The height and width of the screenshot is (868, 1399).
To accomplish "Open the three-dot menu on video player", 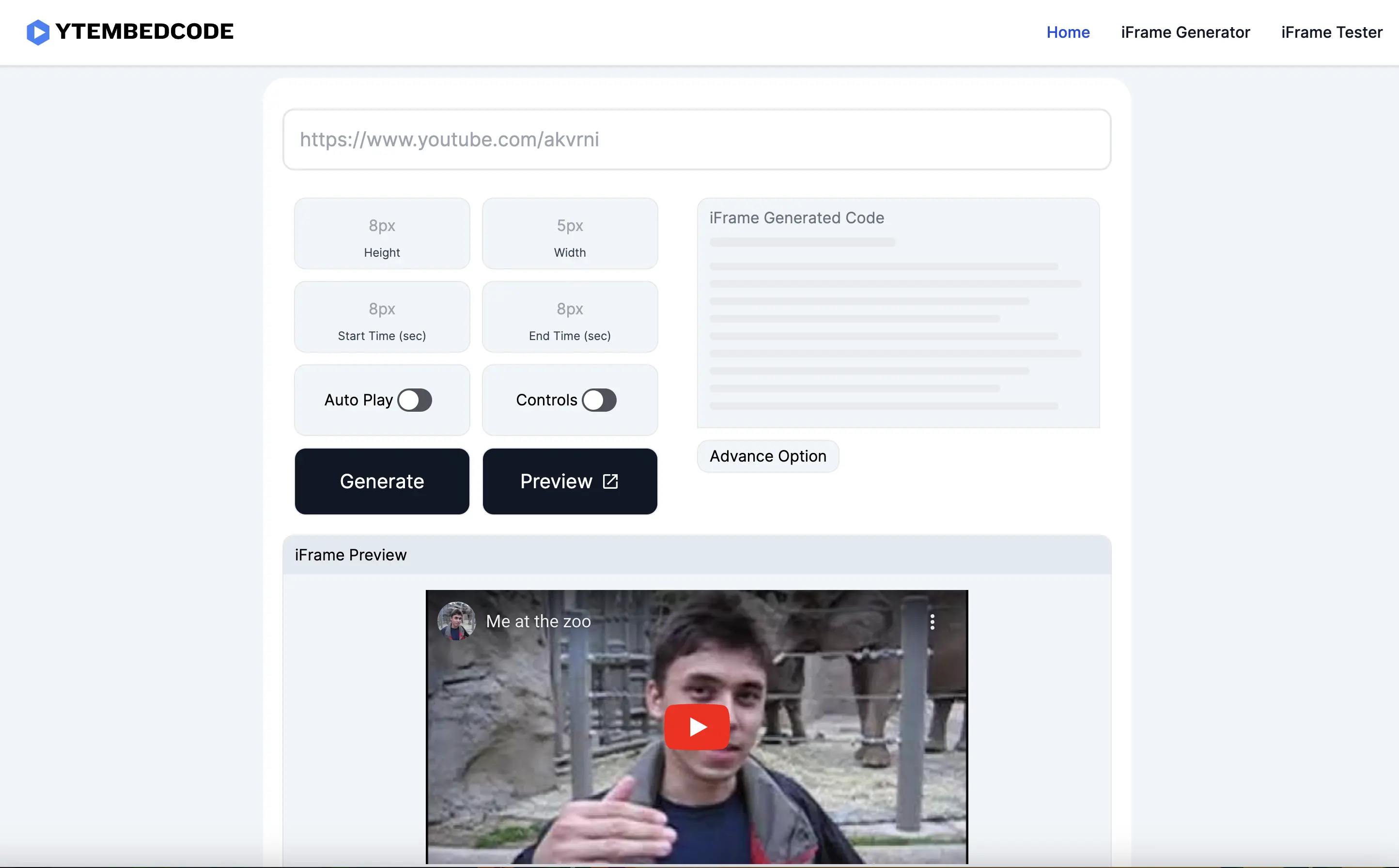I will [x=933, y=622].
